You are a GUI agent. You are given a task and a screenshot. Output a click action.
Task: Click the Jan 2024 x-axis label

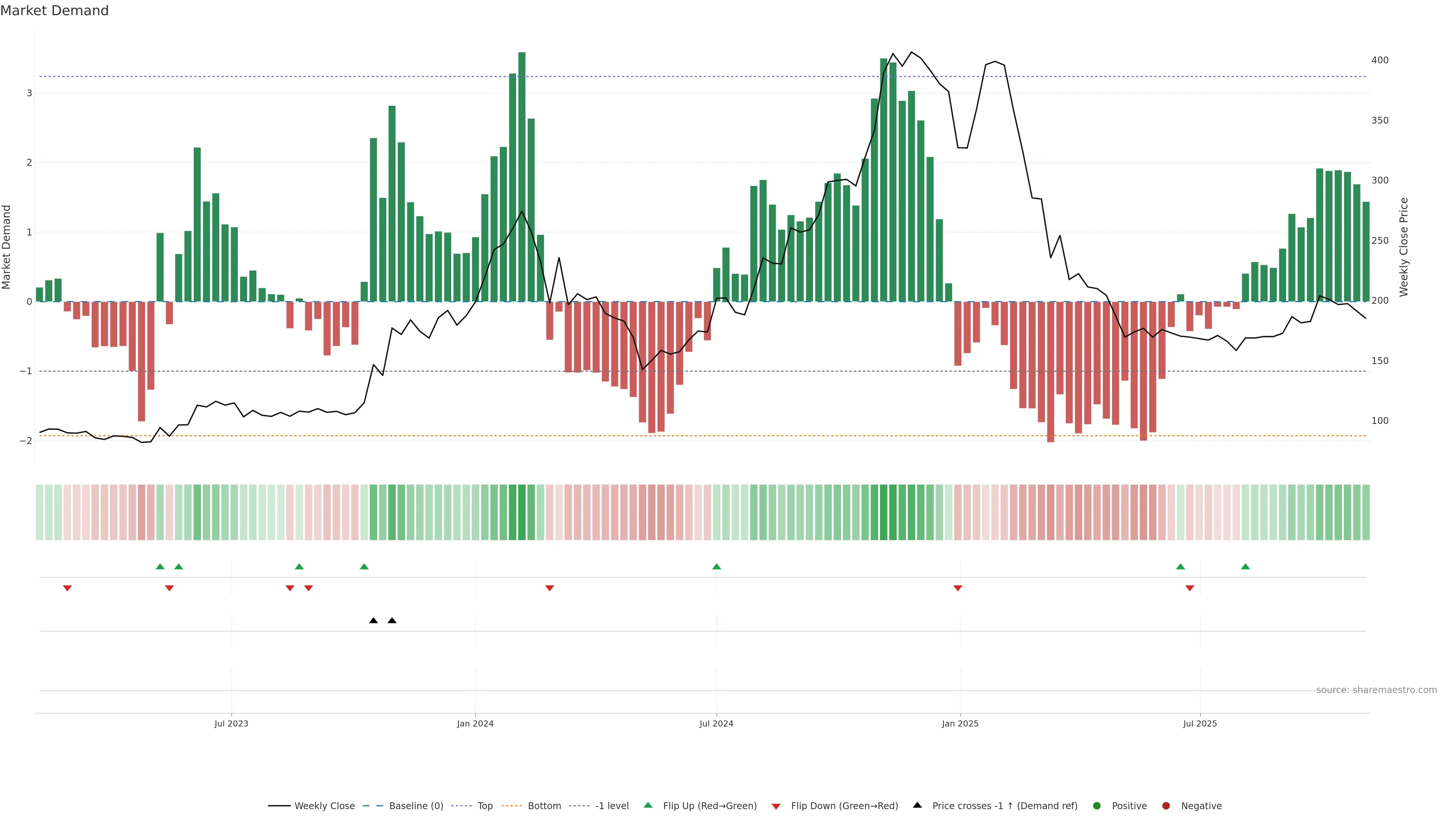click(x=475, y=723)
